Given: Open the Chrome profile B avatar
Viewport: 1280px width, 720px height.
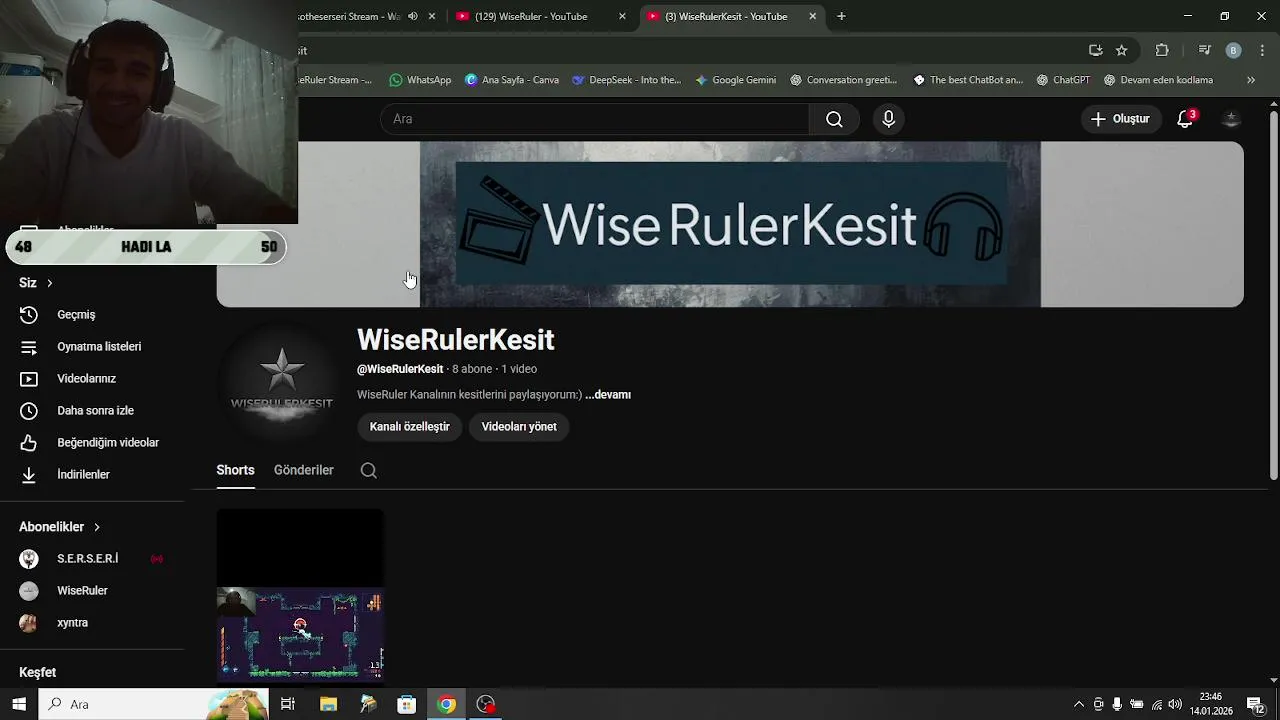Looking at the screenshot, I should (x=1233, y=51).
